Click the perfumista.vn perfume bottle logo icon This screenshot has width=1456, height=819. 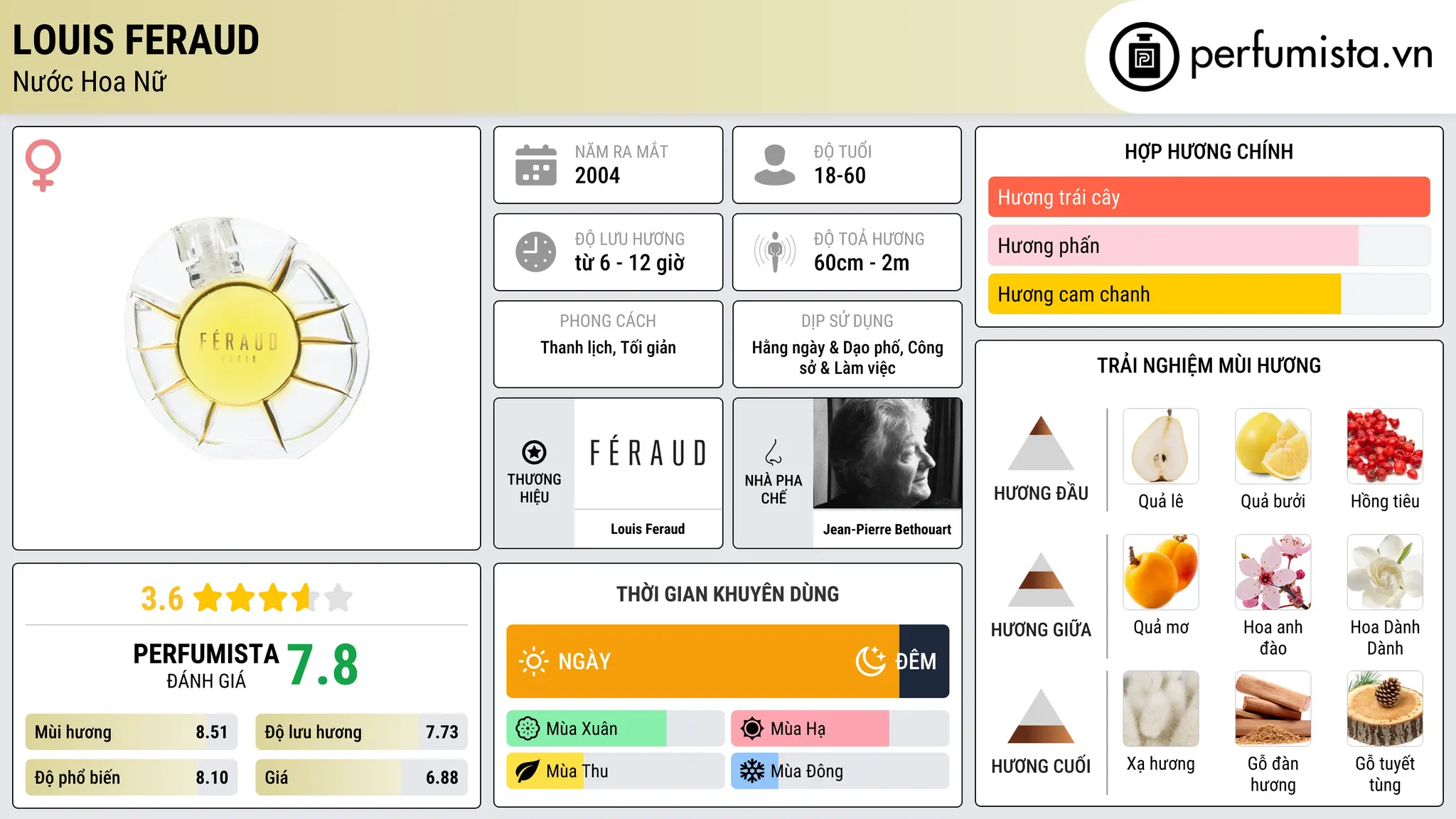(1144, 57)
